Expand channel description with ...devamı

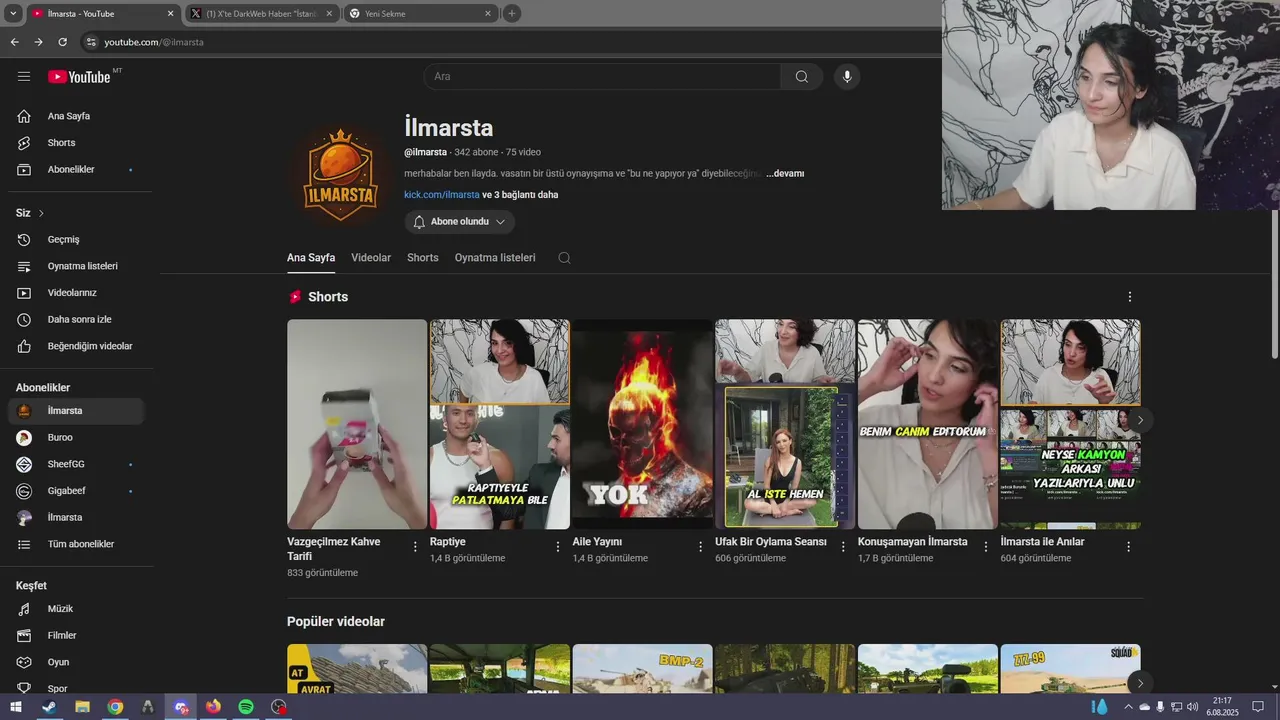(785, 174)
